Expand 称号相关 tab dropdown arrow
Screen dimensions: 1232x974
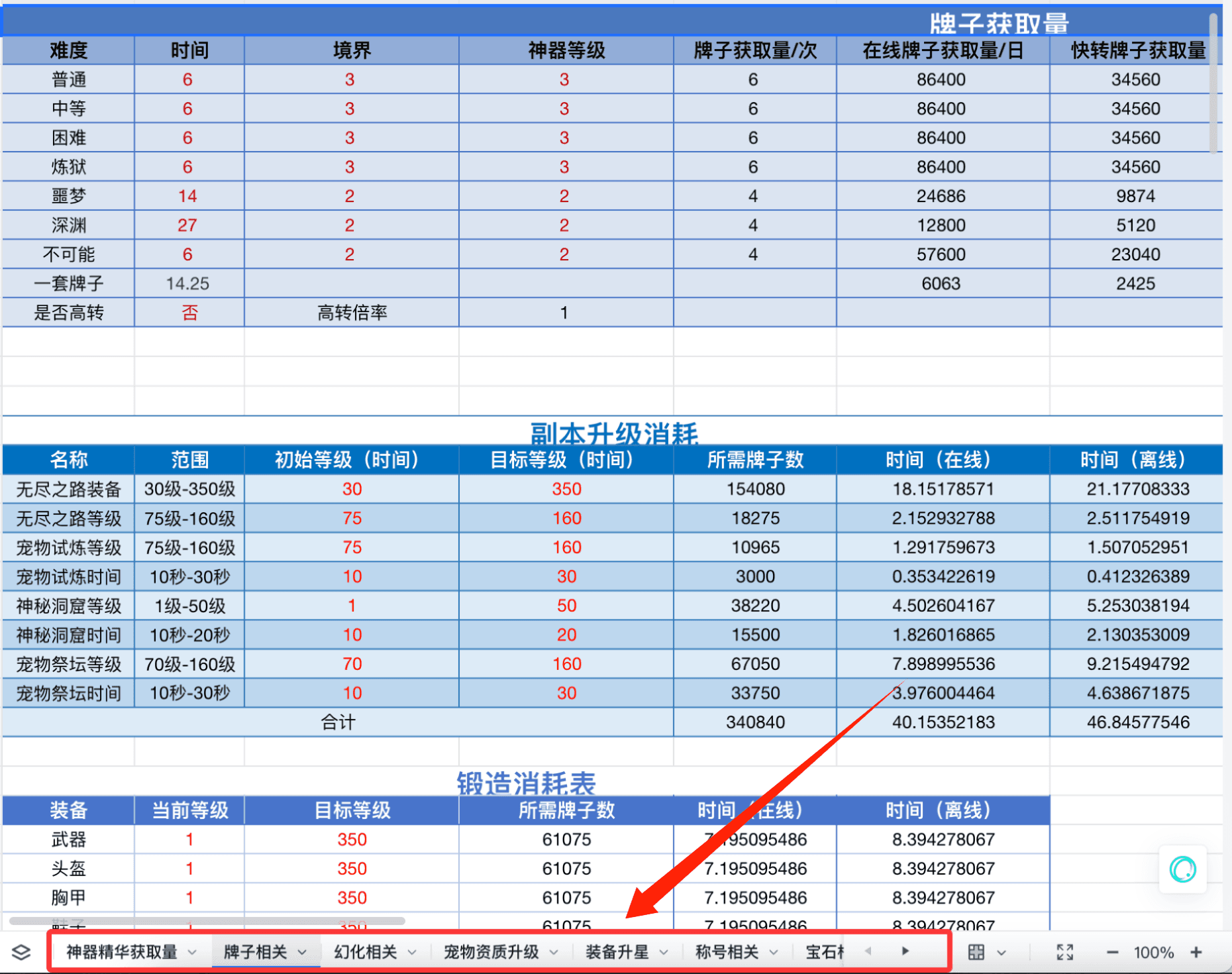[x=774, y=953]
